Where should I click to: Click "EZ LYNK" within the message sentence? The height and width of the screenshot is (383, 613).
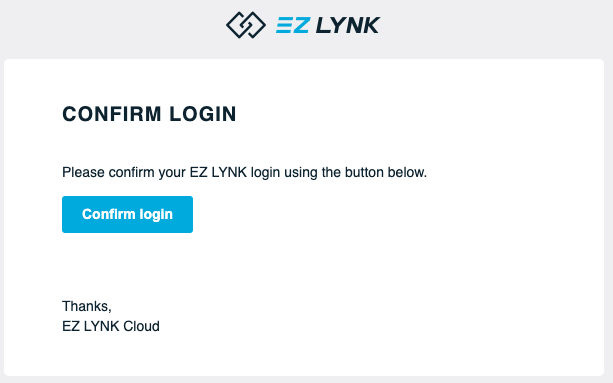[218, 172]
